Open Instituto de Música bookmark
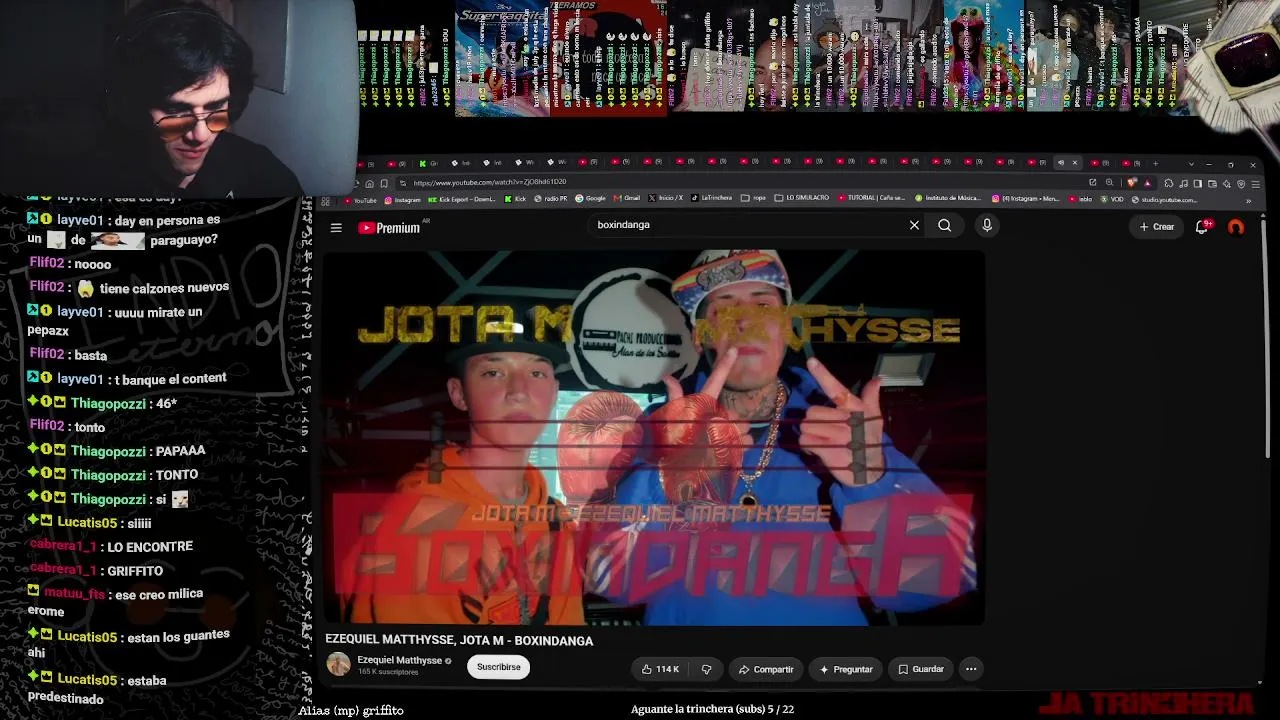 tap(948, 199)
